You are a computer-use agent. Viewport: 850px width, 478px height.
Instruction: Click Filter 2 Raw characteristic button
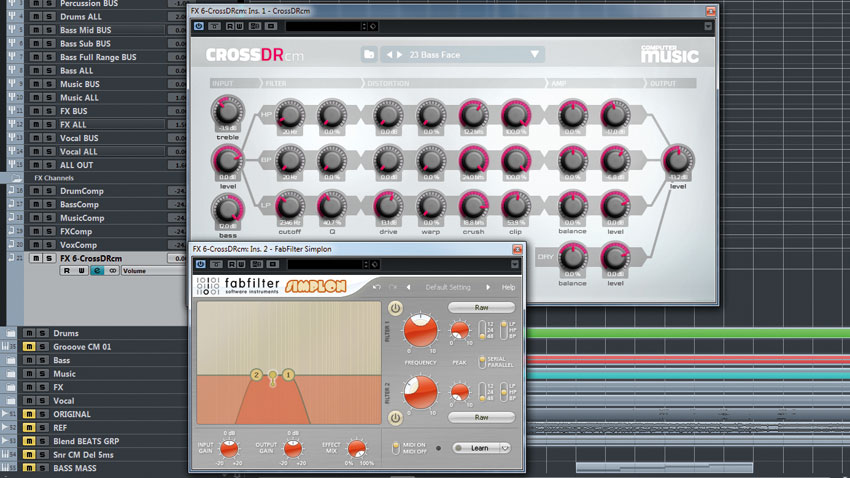point(481,417)
